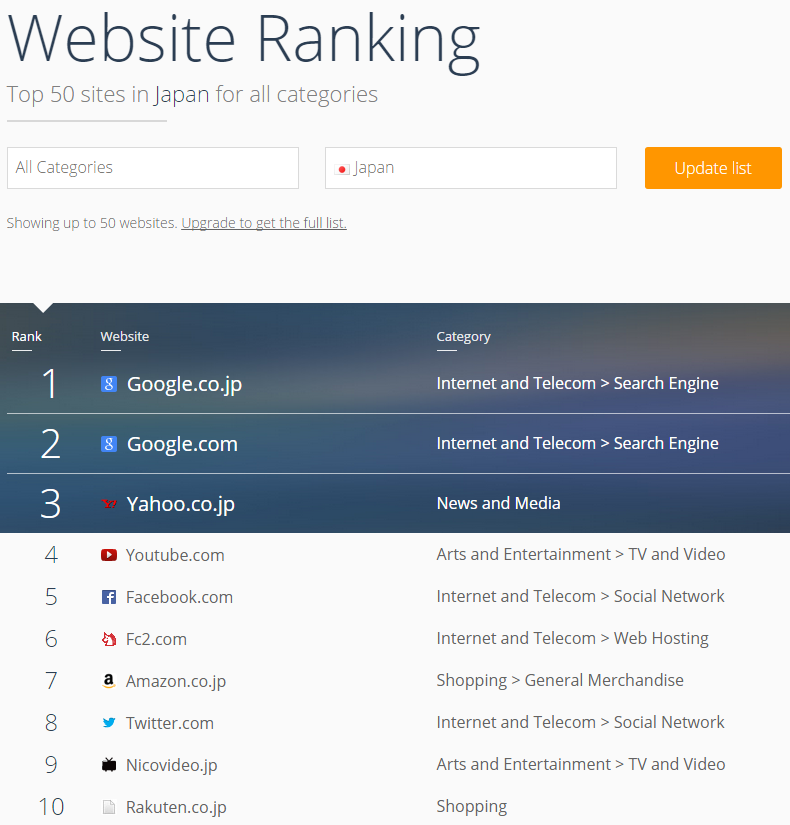Open the Amazon.co.jp site link
The width and height of the screenshot is (790, 825).
(x=176, y=681)
